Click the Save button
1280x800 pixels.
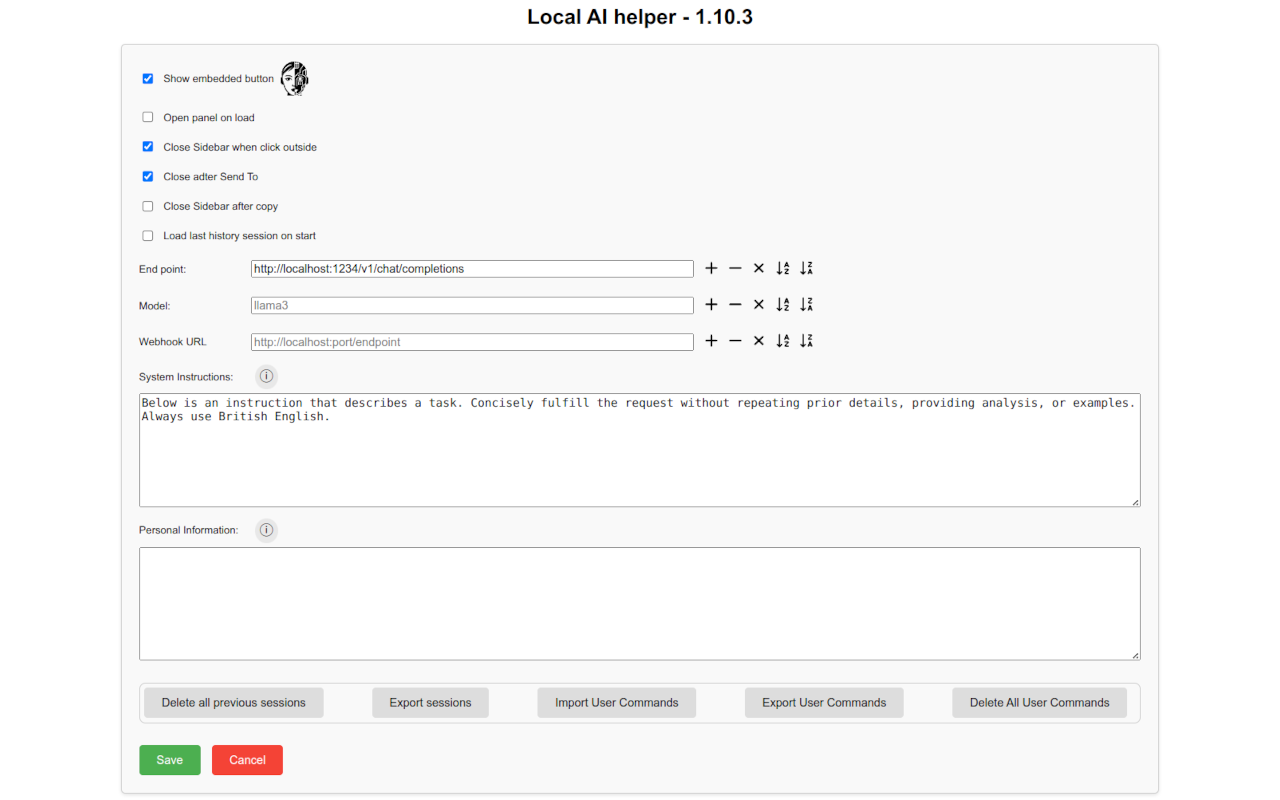(x=169, y=759)
